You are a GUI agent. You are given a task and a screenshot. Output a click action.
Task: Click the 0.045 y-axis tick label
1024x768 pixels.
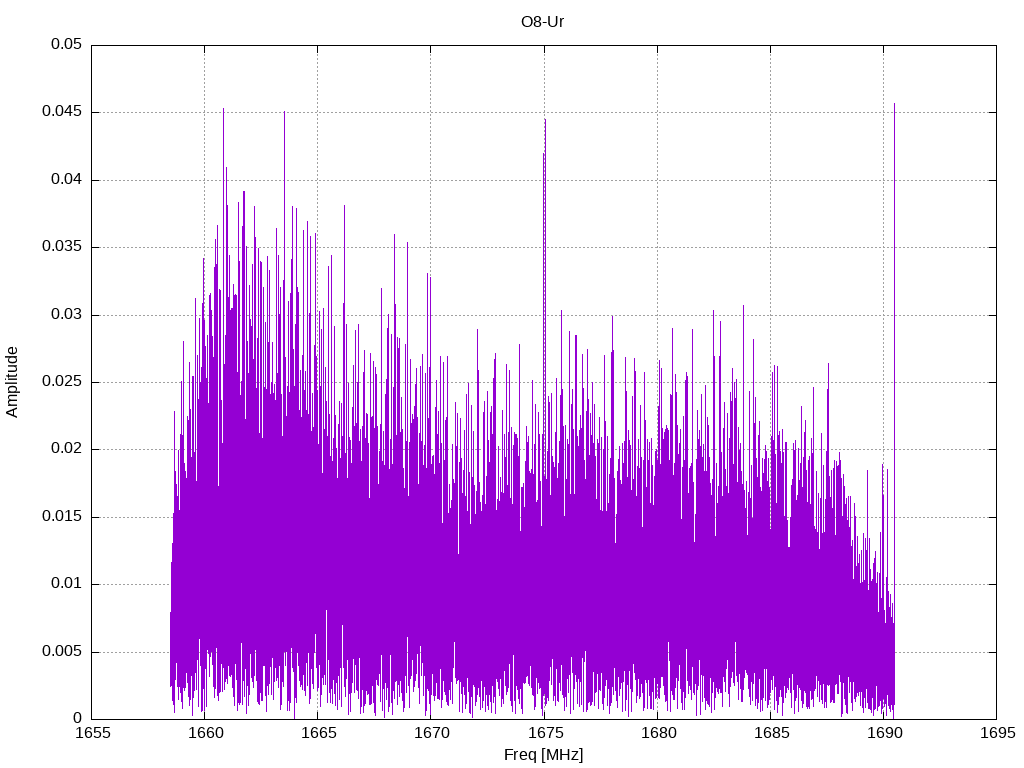62,112
